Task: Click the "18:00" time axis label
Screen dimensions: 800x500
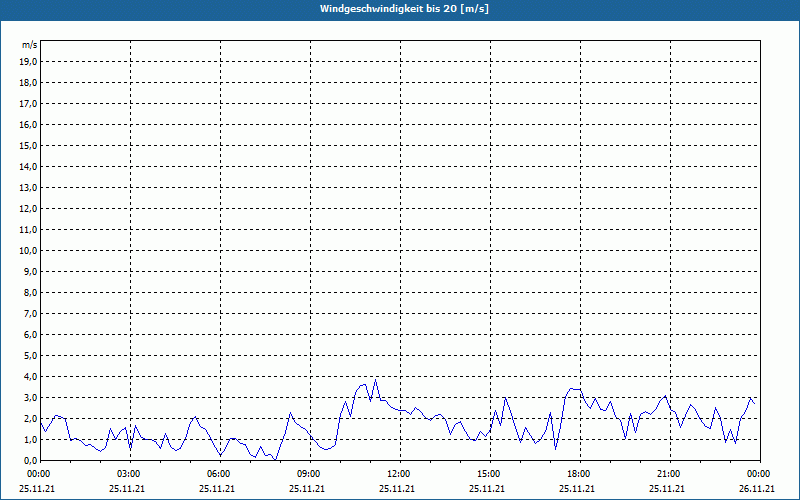Action: coord(580,474)
